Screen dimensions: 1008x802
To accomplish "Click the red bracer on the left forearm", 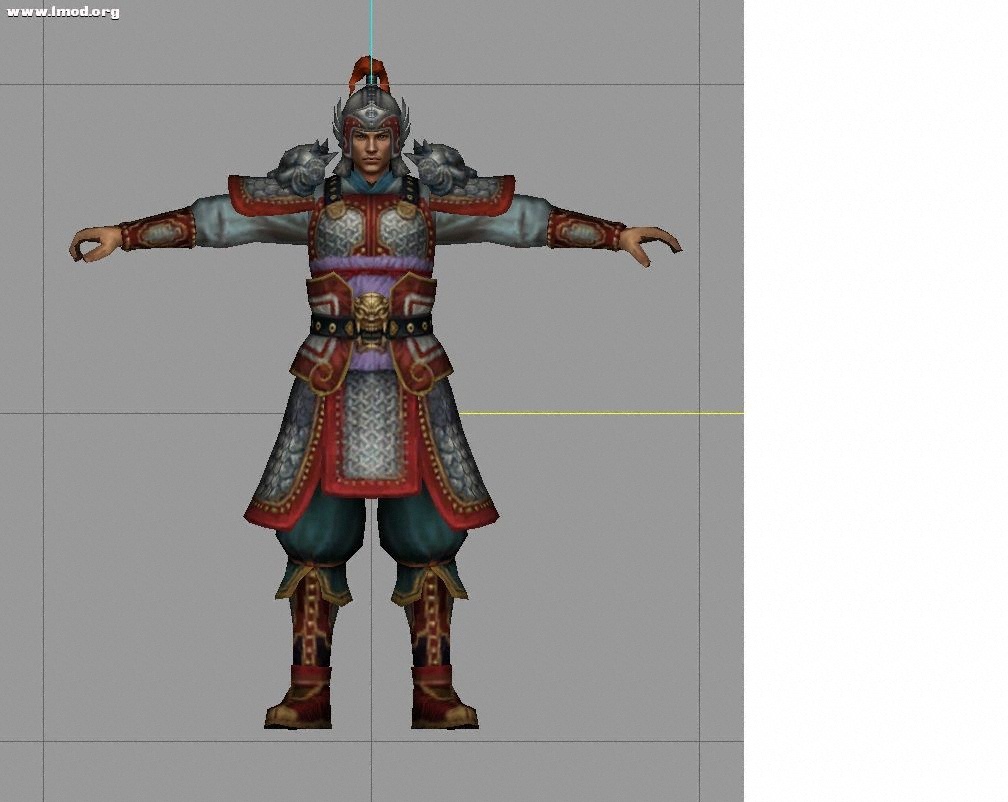I will click(158, 231).
